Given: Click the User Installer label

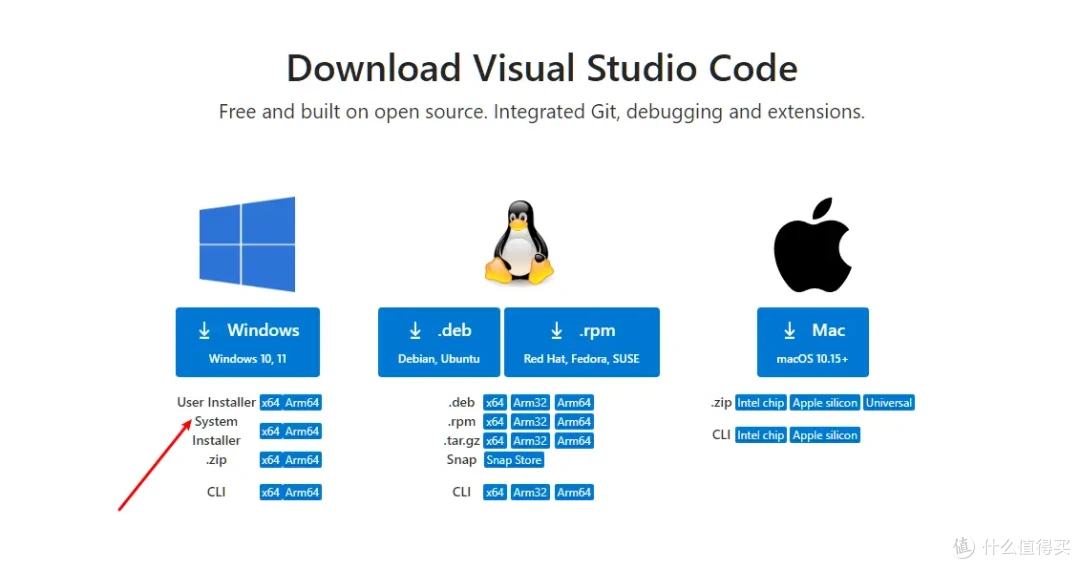Looking at the screenshot, I should tap(216, 402).
